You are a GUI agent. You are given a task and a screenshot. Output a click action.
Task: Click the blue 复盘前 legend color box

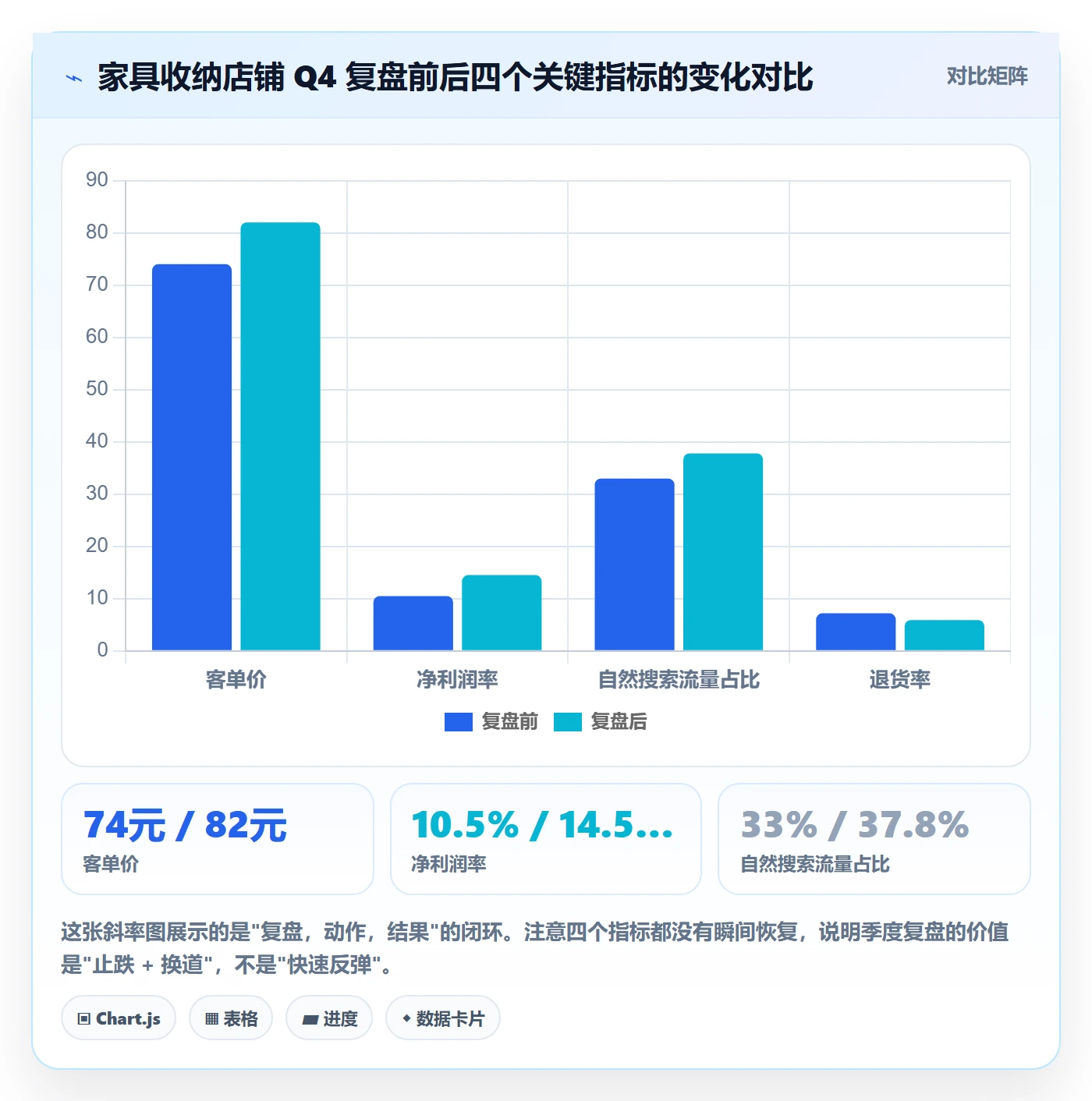pos(459,722)
